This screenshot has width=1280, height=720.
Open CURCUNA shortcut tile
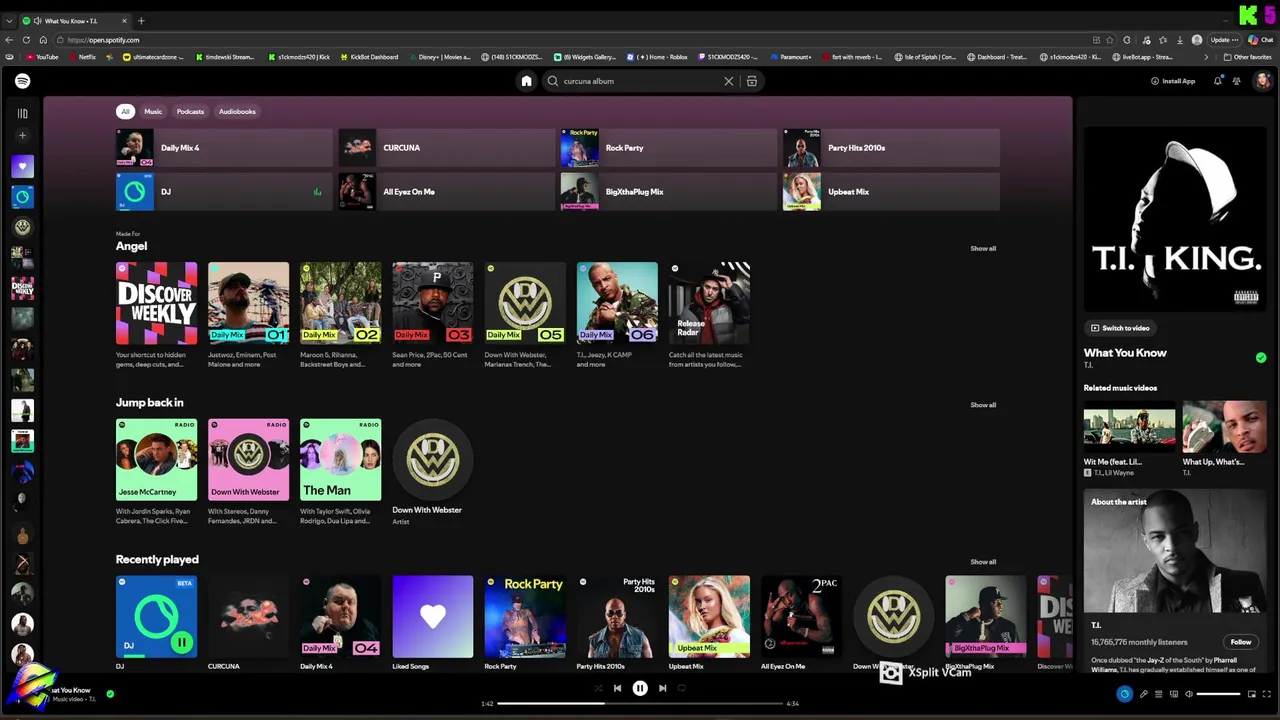(x=447, y=148)
